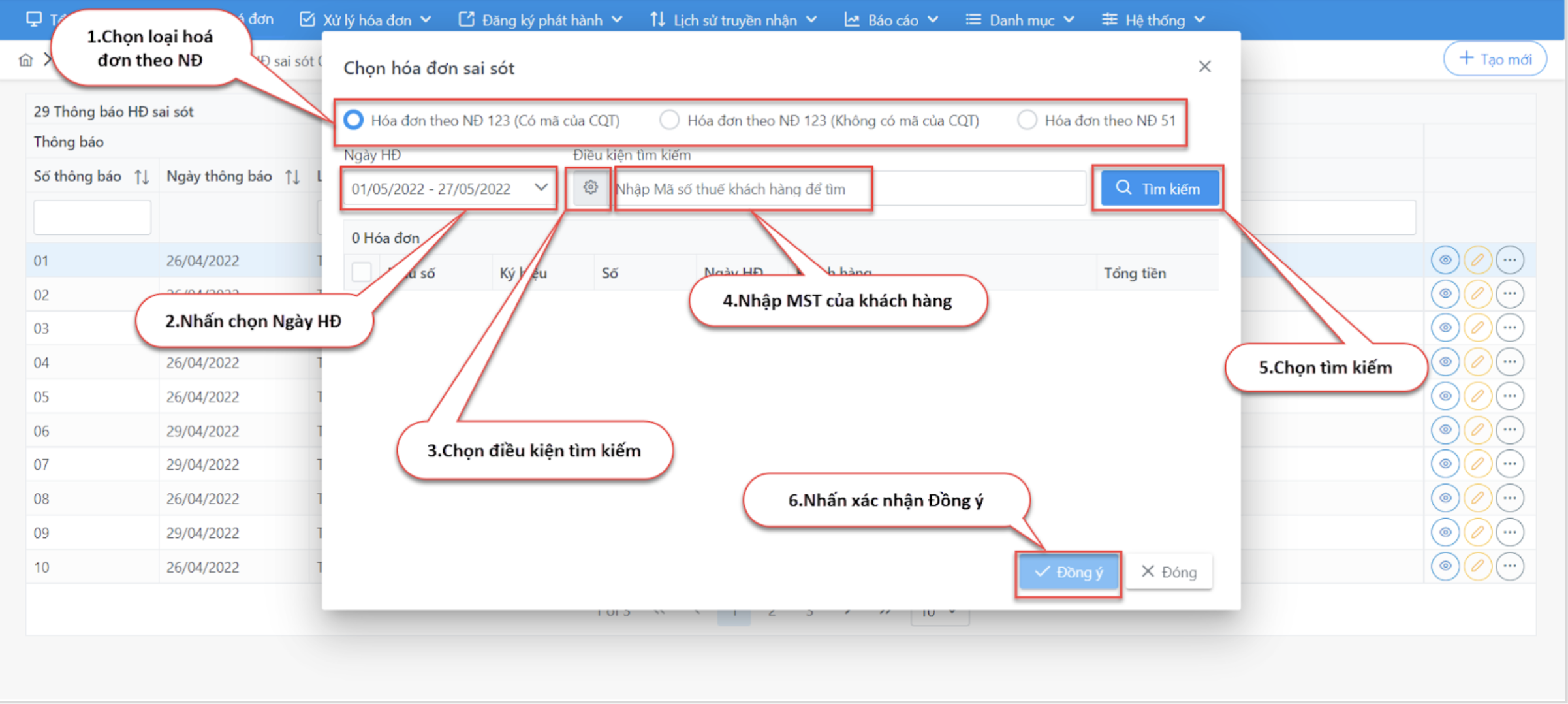The width and height of the screenshot is (1568, 704).
Task: Click the search condition gear icon
Action: pos(590,188)
